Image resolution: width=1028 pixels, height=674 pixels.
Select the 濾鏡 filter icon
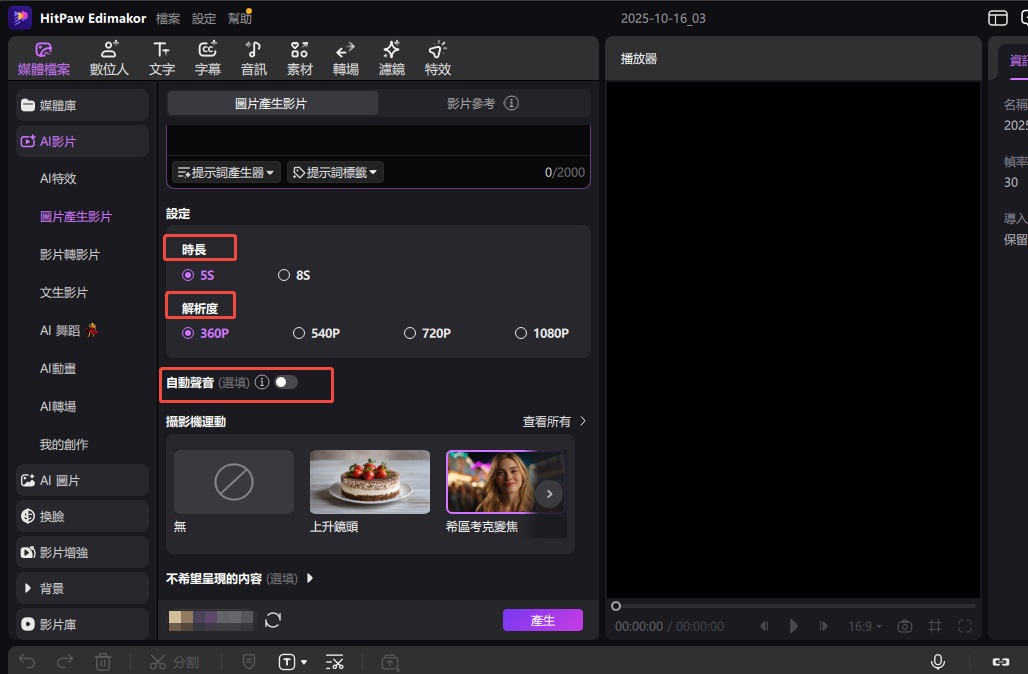coord(391,59)
